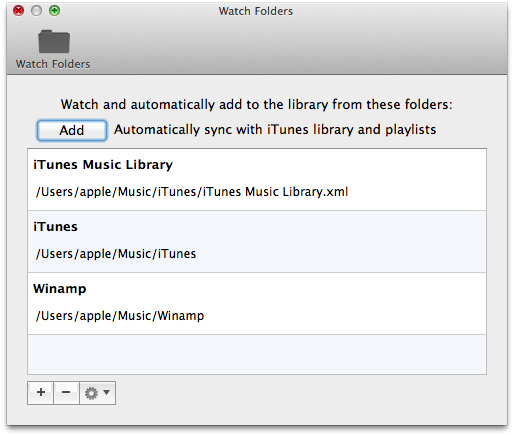The image size is (514, 436).
Task: Select the iTunes watch folder title
Action: coord(55,227)
